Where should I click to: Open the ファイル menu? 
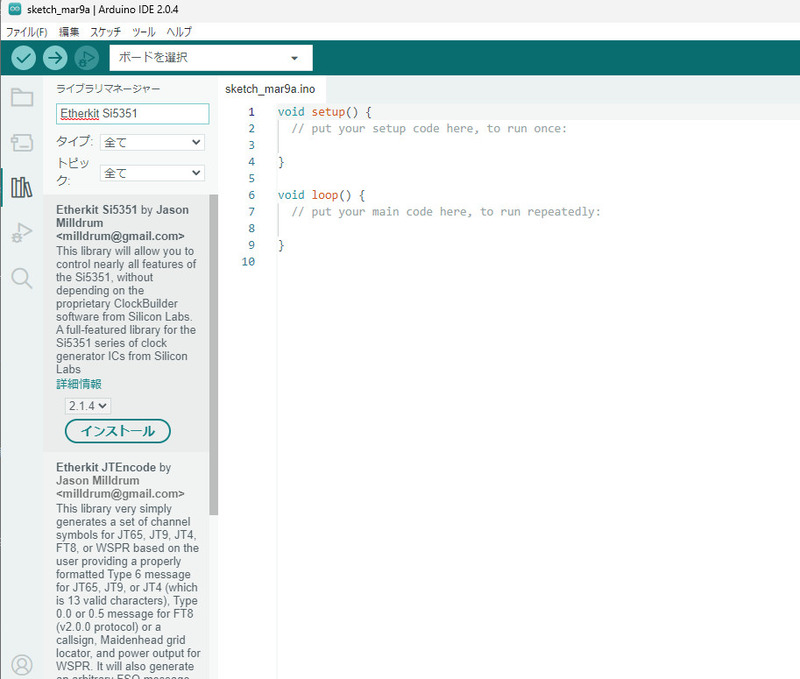[27, 32]
